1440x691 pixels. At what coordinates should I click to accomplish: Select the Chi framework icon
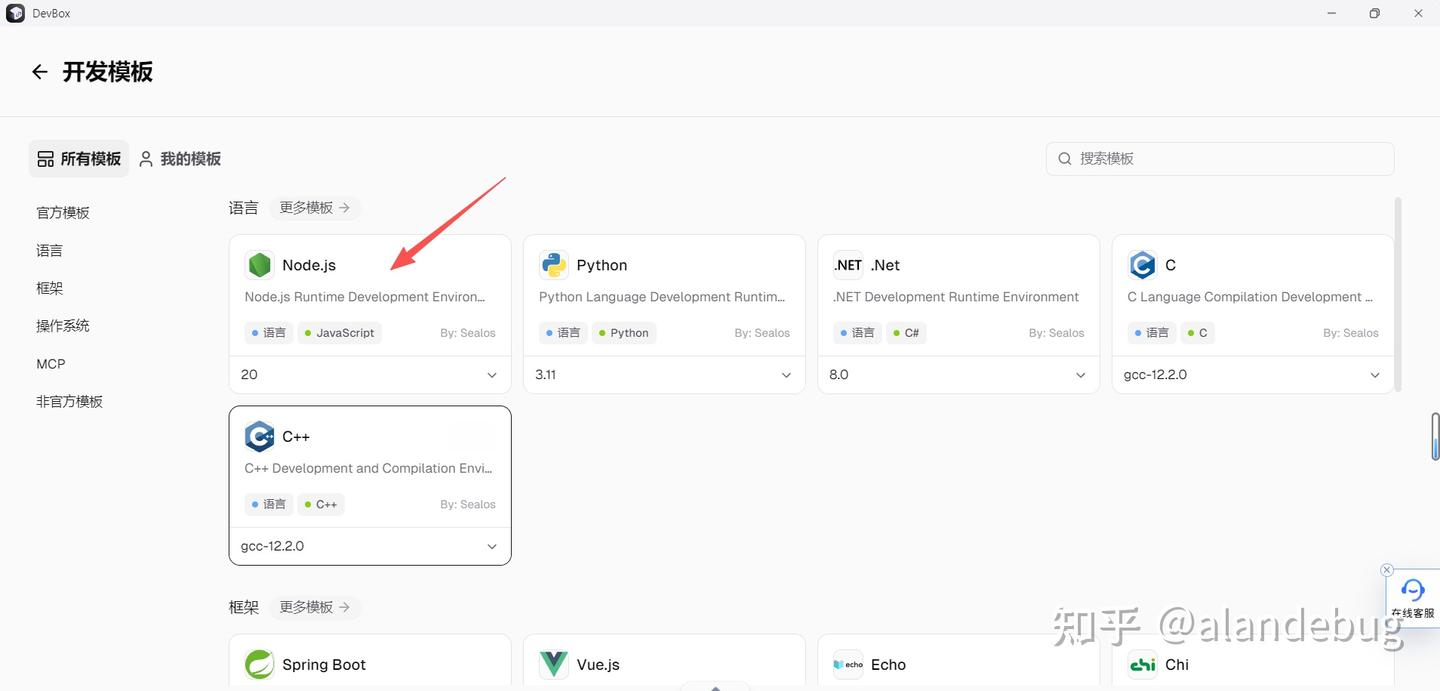(x=1142, y=663)
